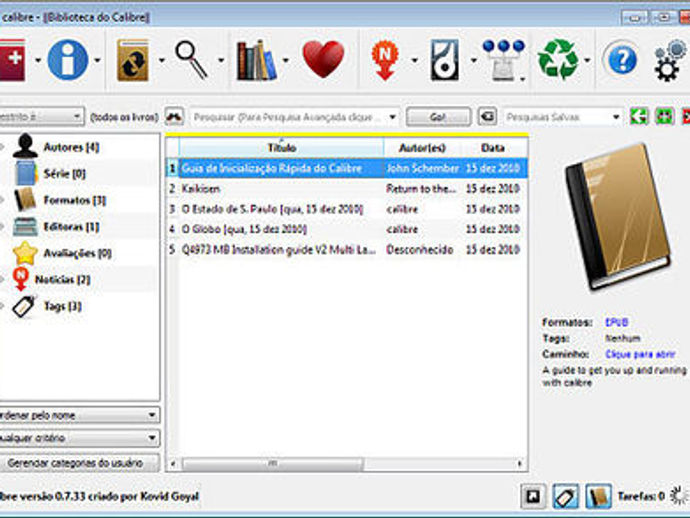Open dropdown arrow next to library bookshelf
690x518 pixels.
(286, 60)
